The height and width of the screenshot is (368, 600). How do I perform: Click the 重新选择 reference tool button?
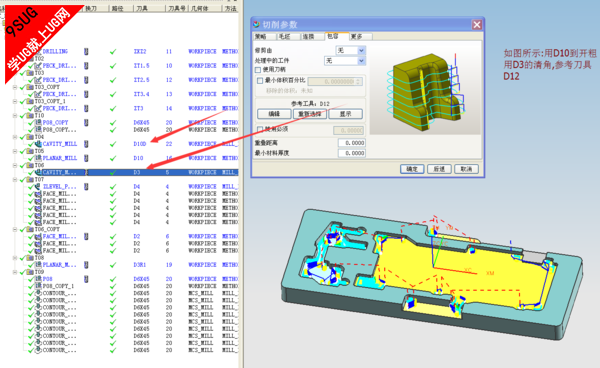tap(310, 114)
